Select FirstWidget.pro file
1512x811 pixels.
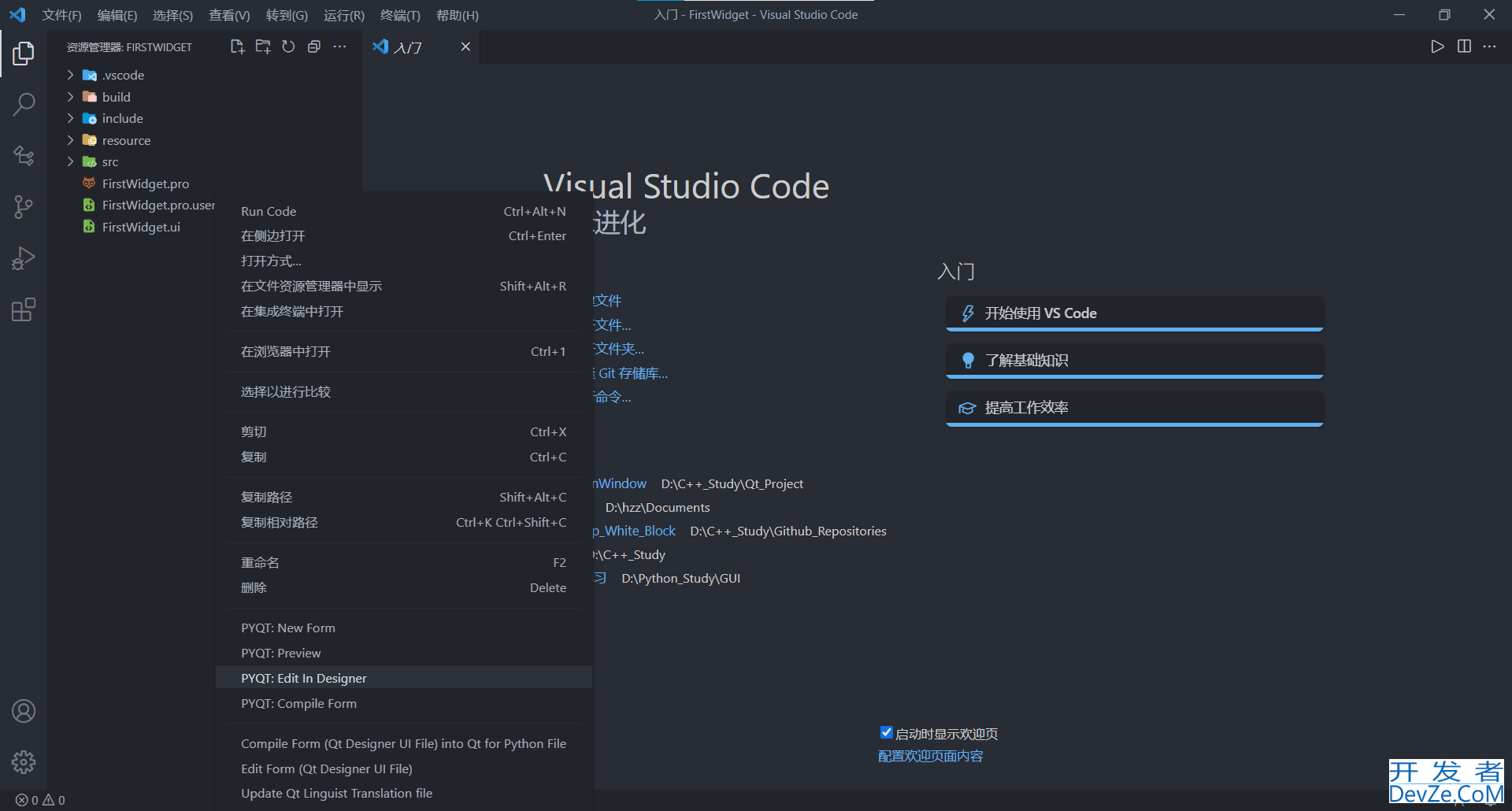coord(145,183)
